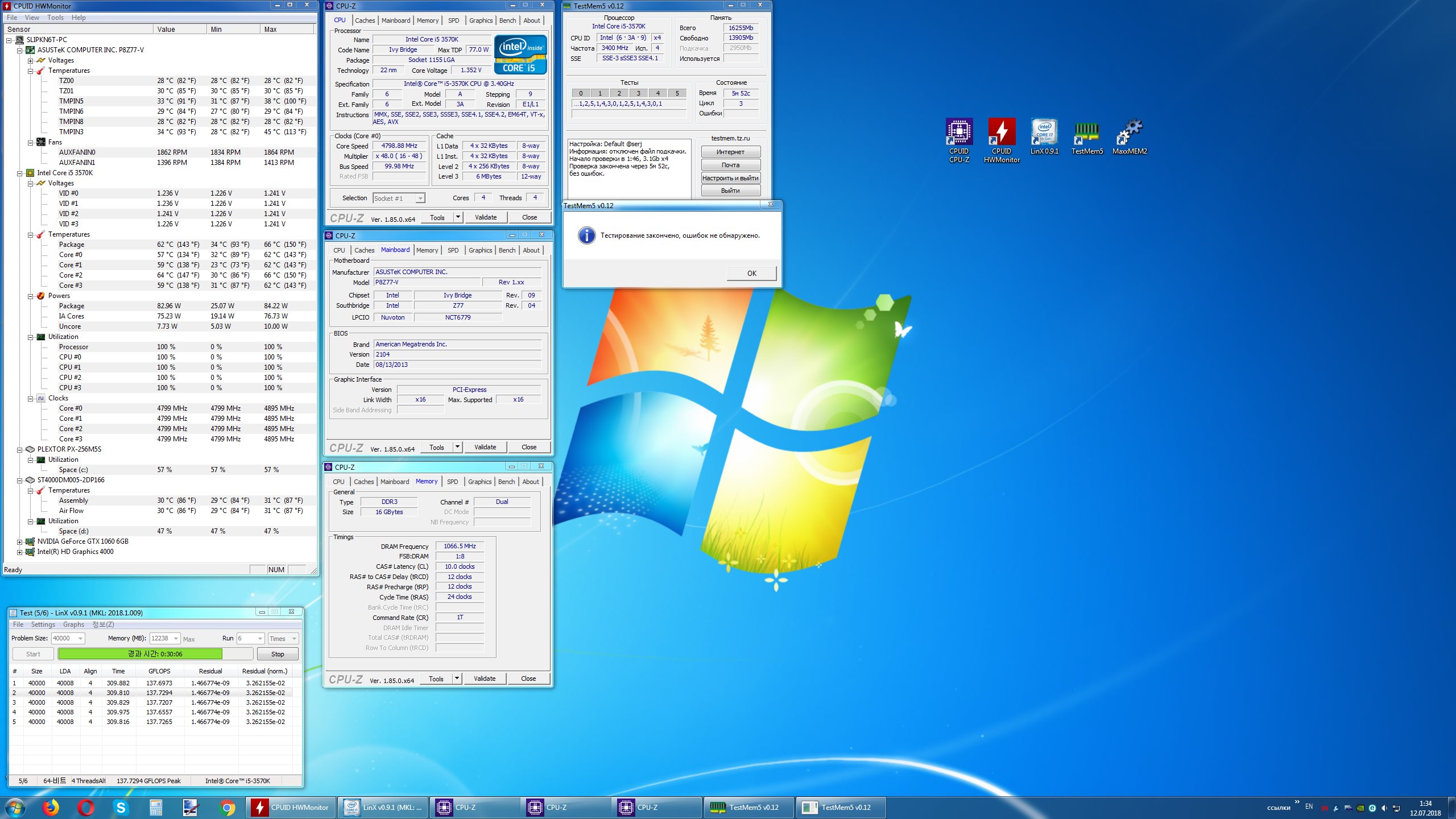Open the Help menu in HWMonitor
This screenshot has width=1456, height=819.
78,18
